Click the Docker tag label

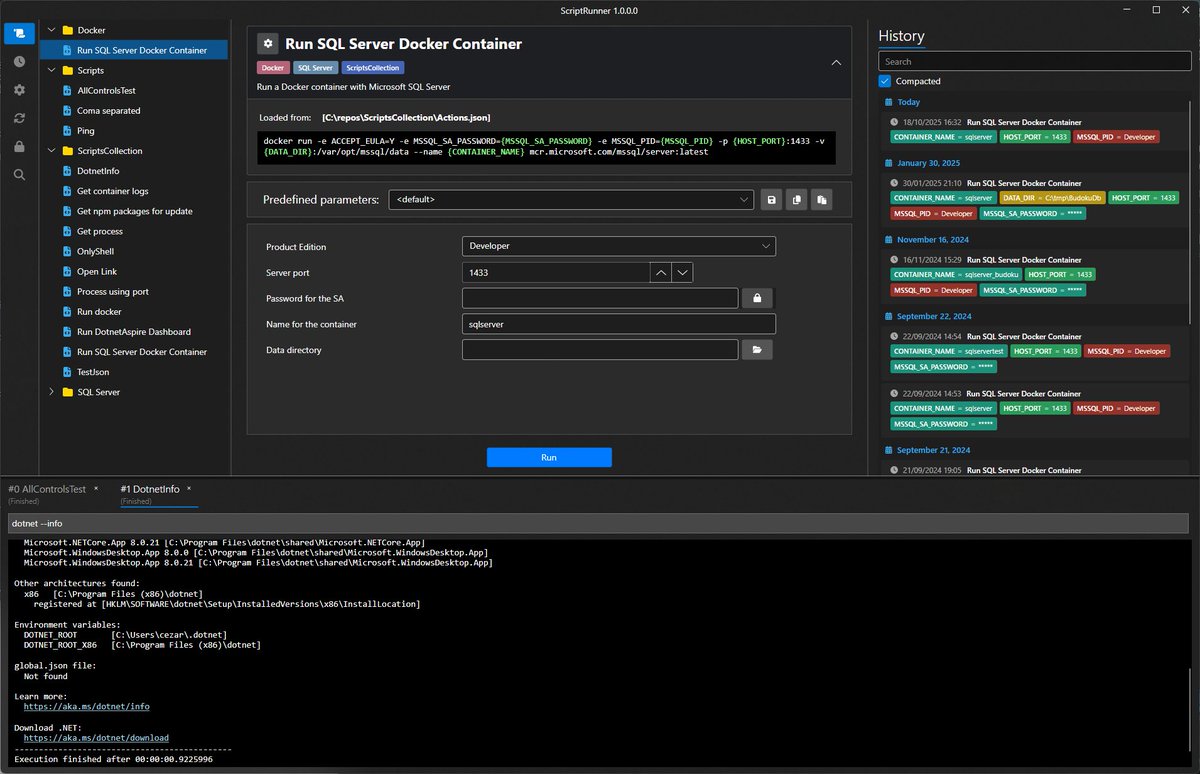coord(273,68)
